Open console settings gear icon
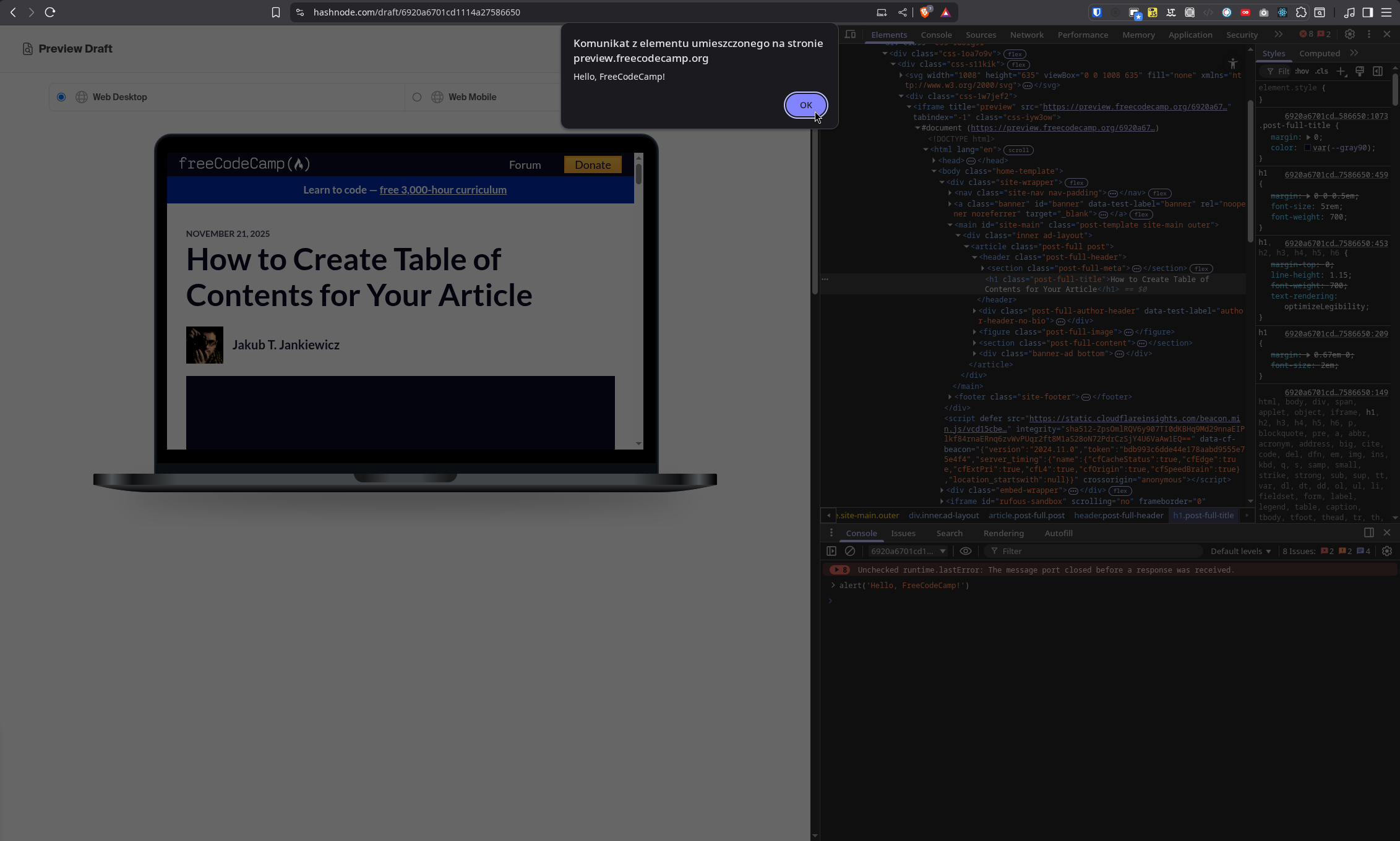Screen dimensions: 1400x841 [1387, 551]
